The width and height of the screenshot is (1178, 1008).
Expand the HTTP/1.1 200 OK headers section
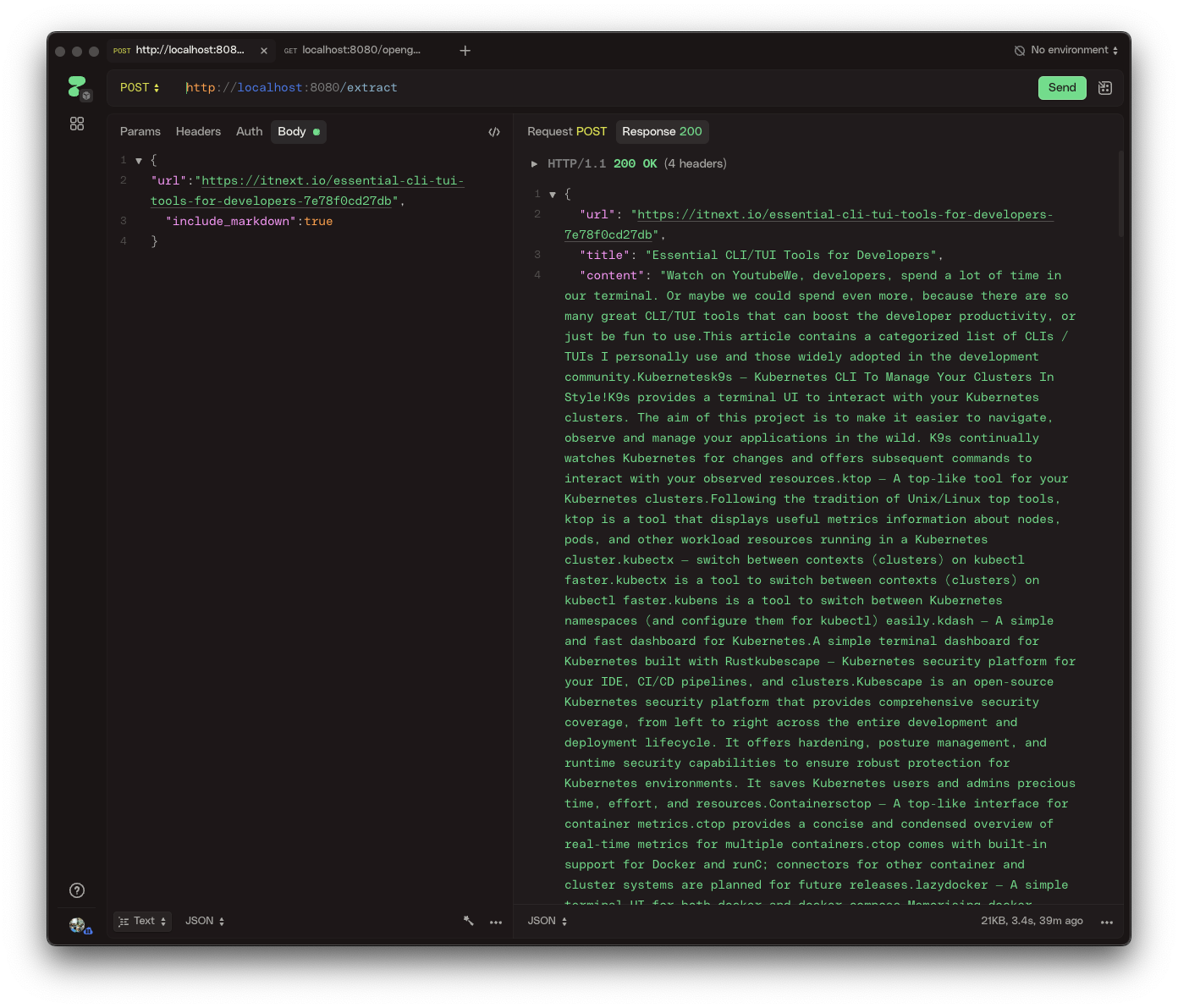pos(534,164)
